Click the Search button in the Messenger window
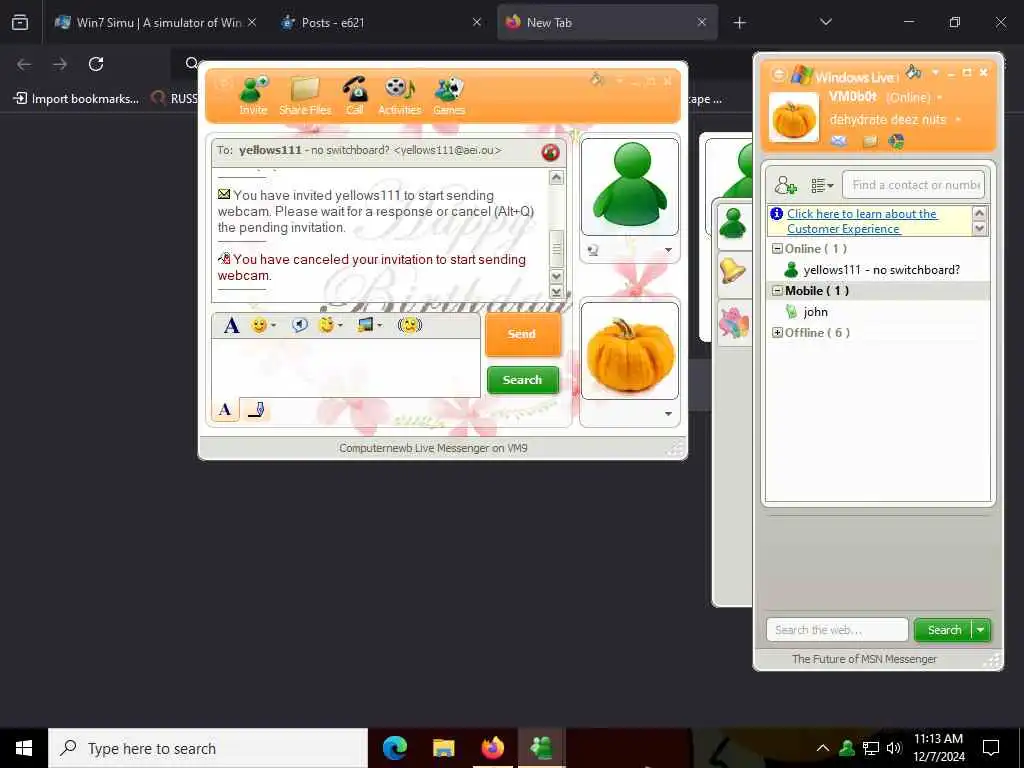The image size is (1024, 768). tap(944, 630)
